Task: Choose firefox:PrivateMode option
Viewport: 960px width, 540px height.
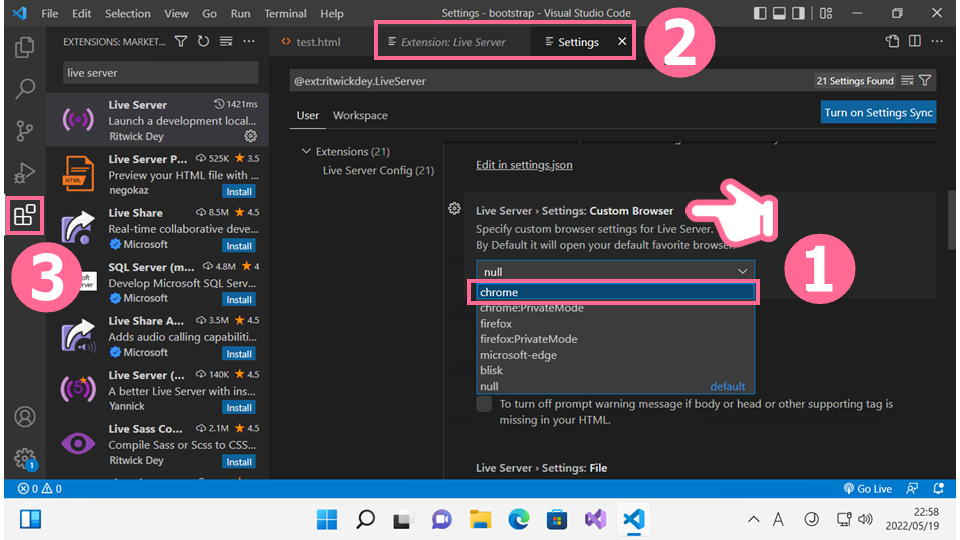Action: [615, 339]
